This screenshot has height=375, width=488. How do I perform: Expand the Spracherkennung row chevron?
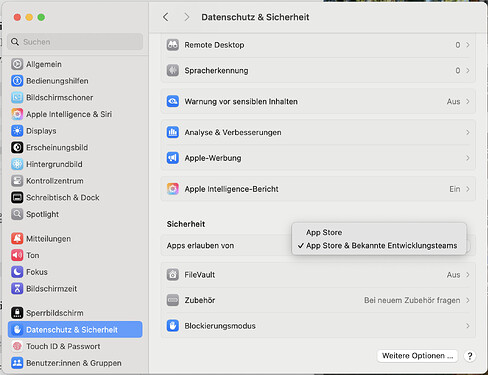pyautogui.click(x=468, y=70)
